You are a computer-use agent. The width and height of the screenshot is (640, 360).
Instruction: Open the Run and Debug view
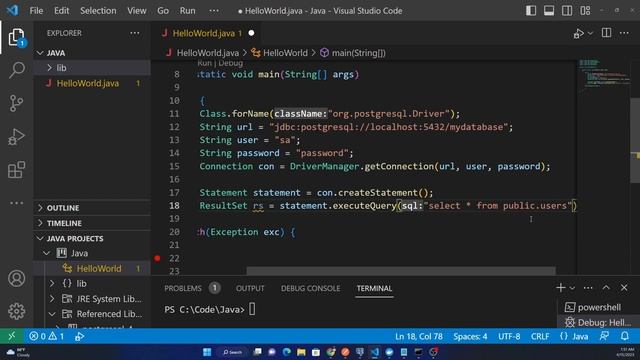coord(16,137)
